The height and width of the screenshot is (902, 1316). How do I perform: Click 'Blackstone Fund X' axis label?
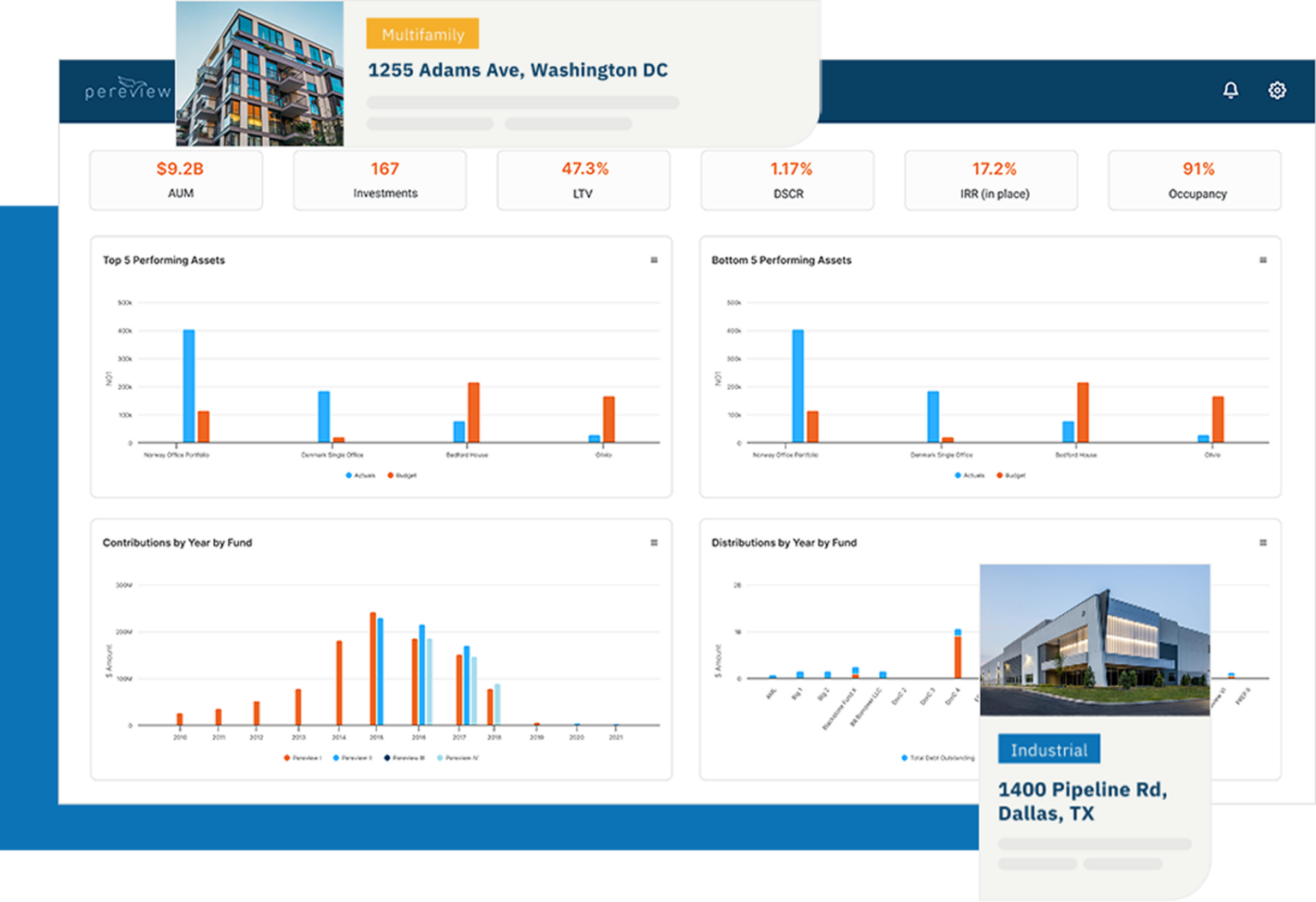coord(840,708)
